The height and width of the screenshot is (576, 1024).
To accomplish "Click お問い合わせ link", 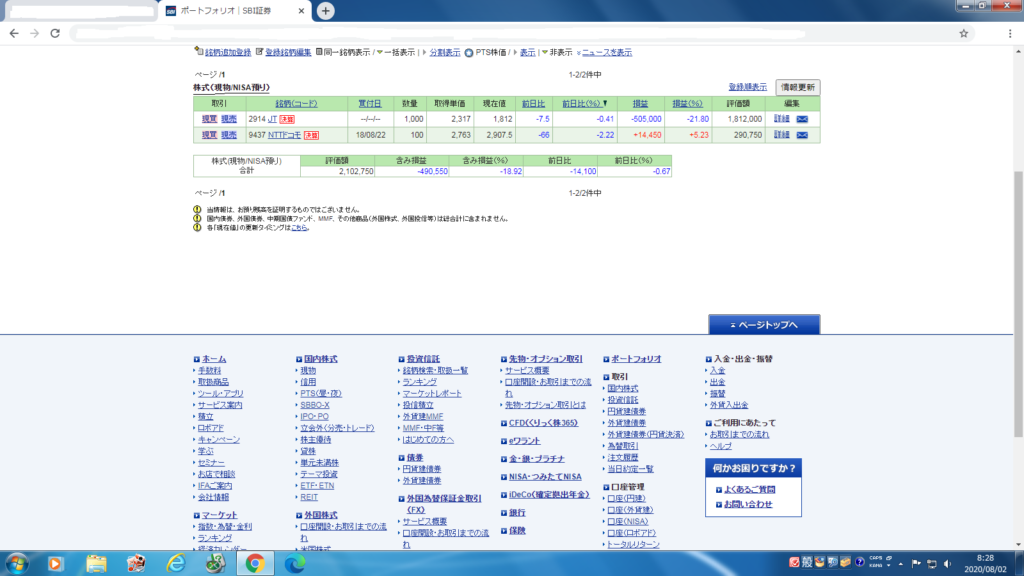I will (x=748, y=504).
